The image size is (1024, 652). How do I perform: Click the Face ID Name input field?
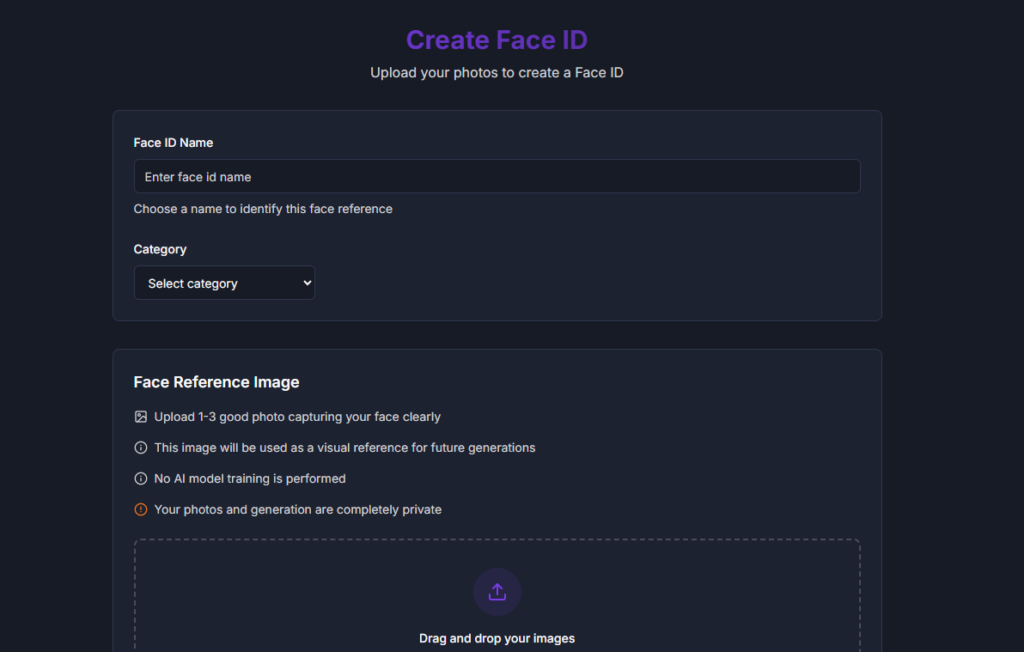tap(497, 176)
